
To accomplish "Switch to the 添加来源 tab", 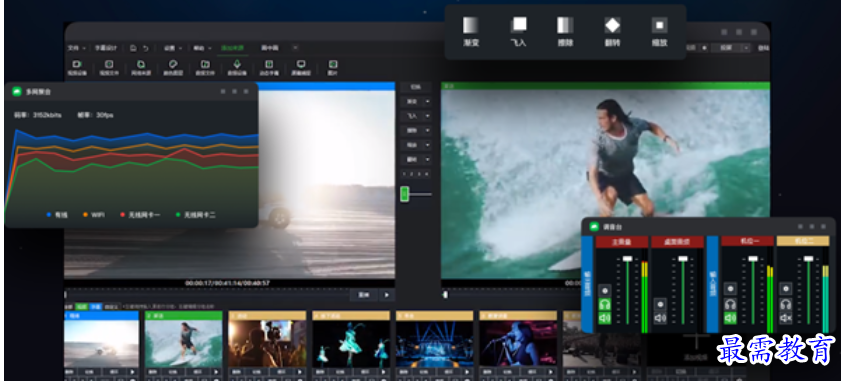I will 232,48.
